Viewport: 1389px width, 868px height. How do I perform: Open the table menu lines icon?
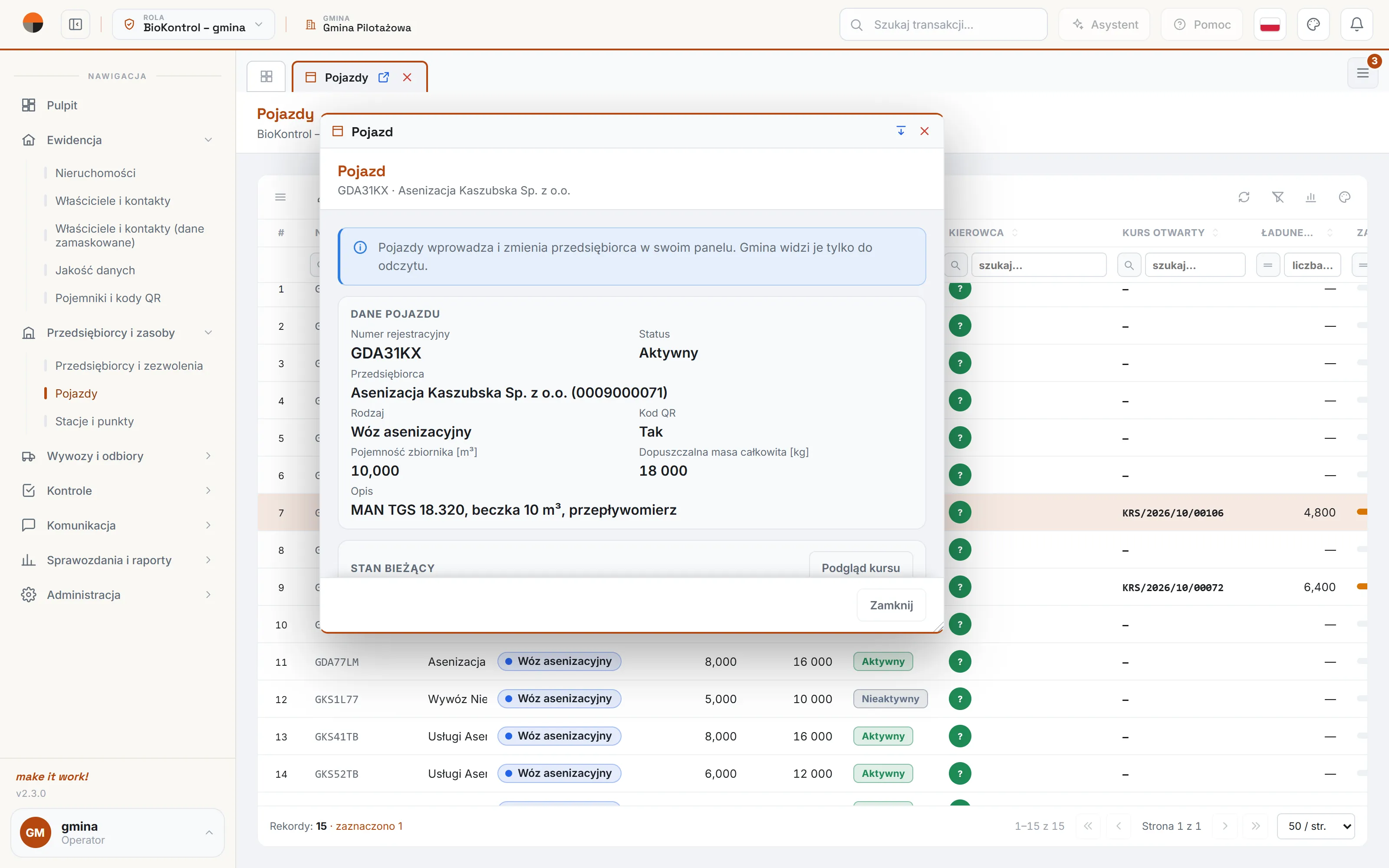coord(280,197)
